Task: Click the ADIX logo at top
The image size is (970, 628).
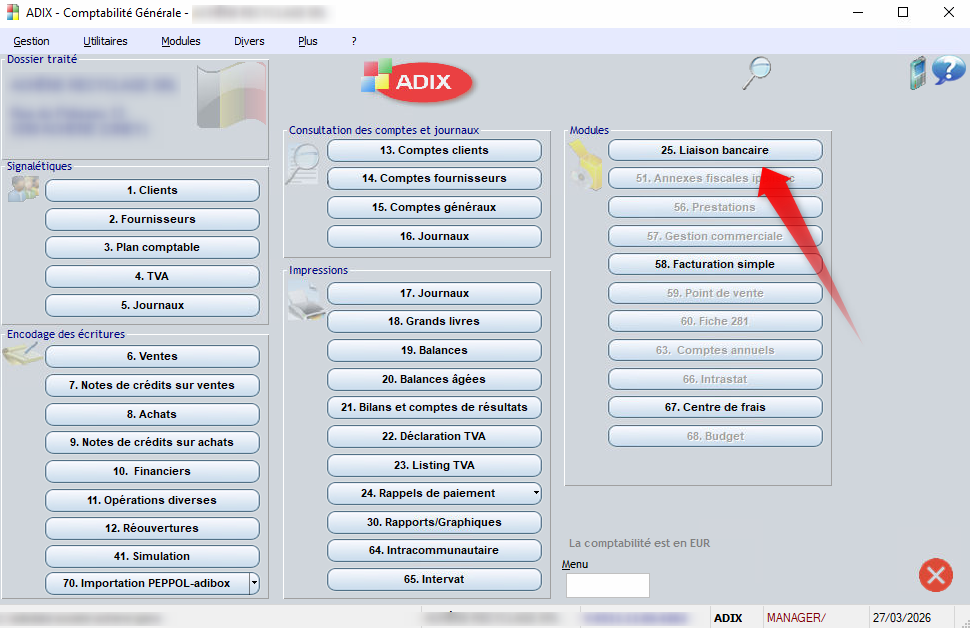Action: [418, 81]
